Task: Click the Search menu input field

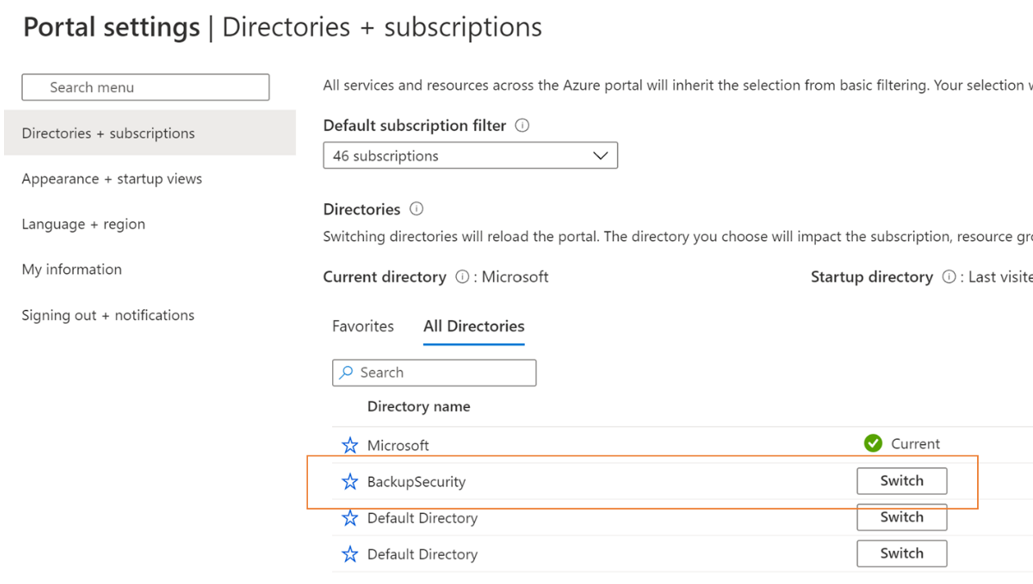Action: pos(146,87)
